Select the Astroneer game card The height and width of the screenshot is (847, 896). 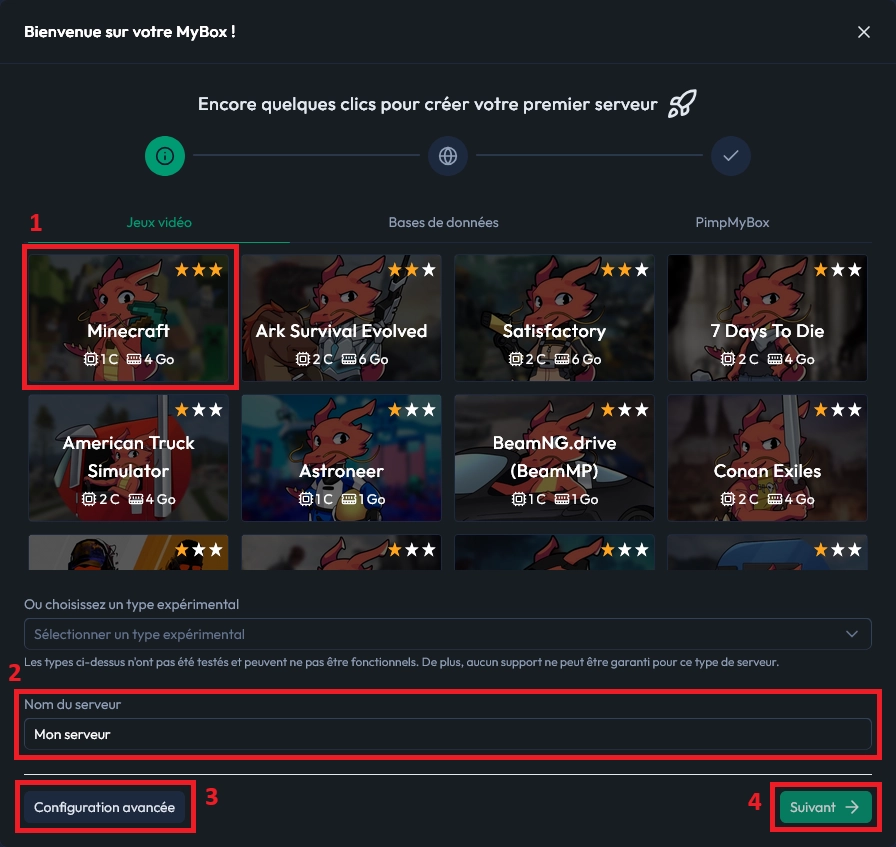(x=341, y=458)
